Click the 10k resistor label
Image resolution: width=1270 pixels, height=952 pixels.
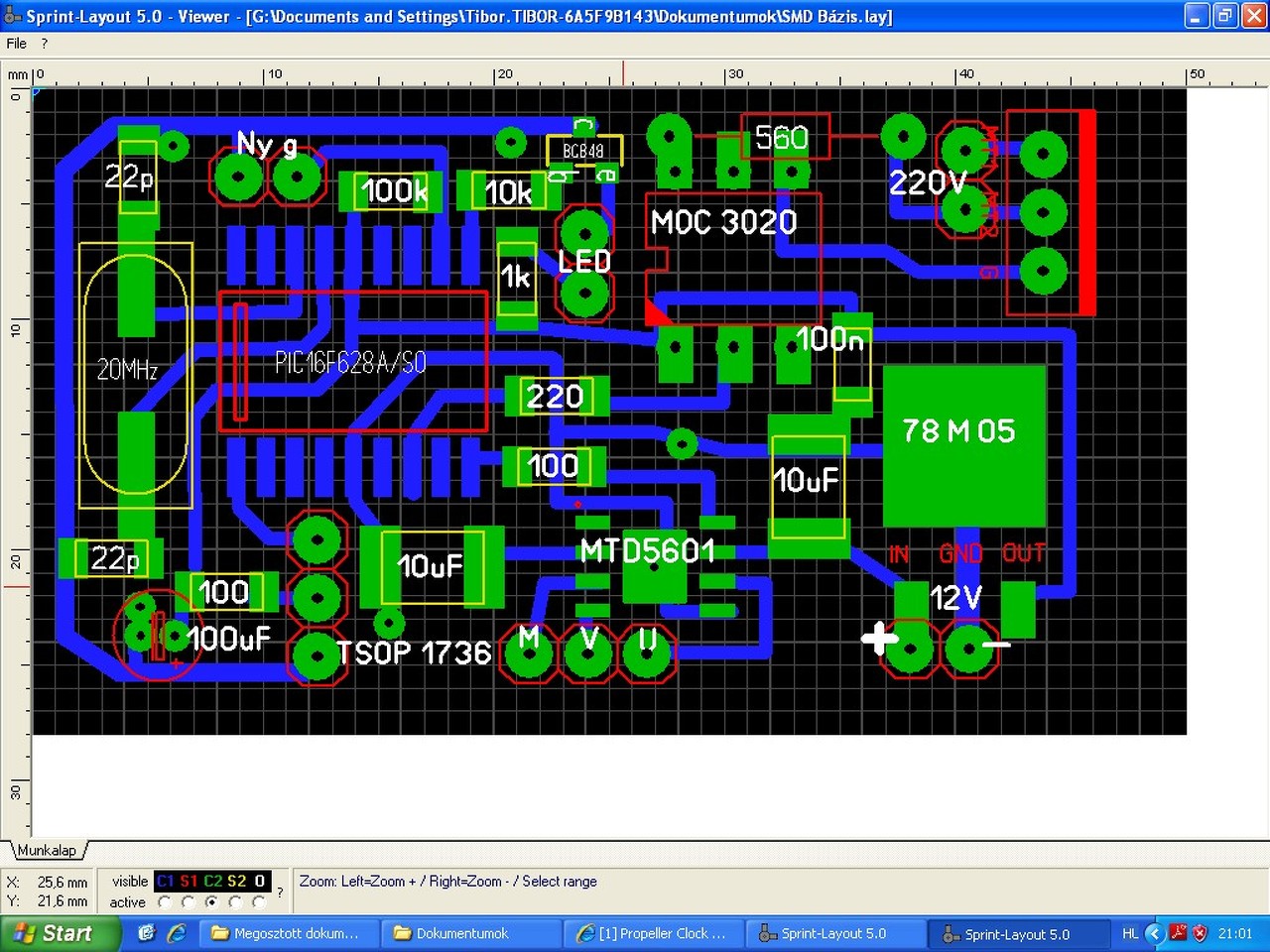pyautogui.click(x=508, y=192)
